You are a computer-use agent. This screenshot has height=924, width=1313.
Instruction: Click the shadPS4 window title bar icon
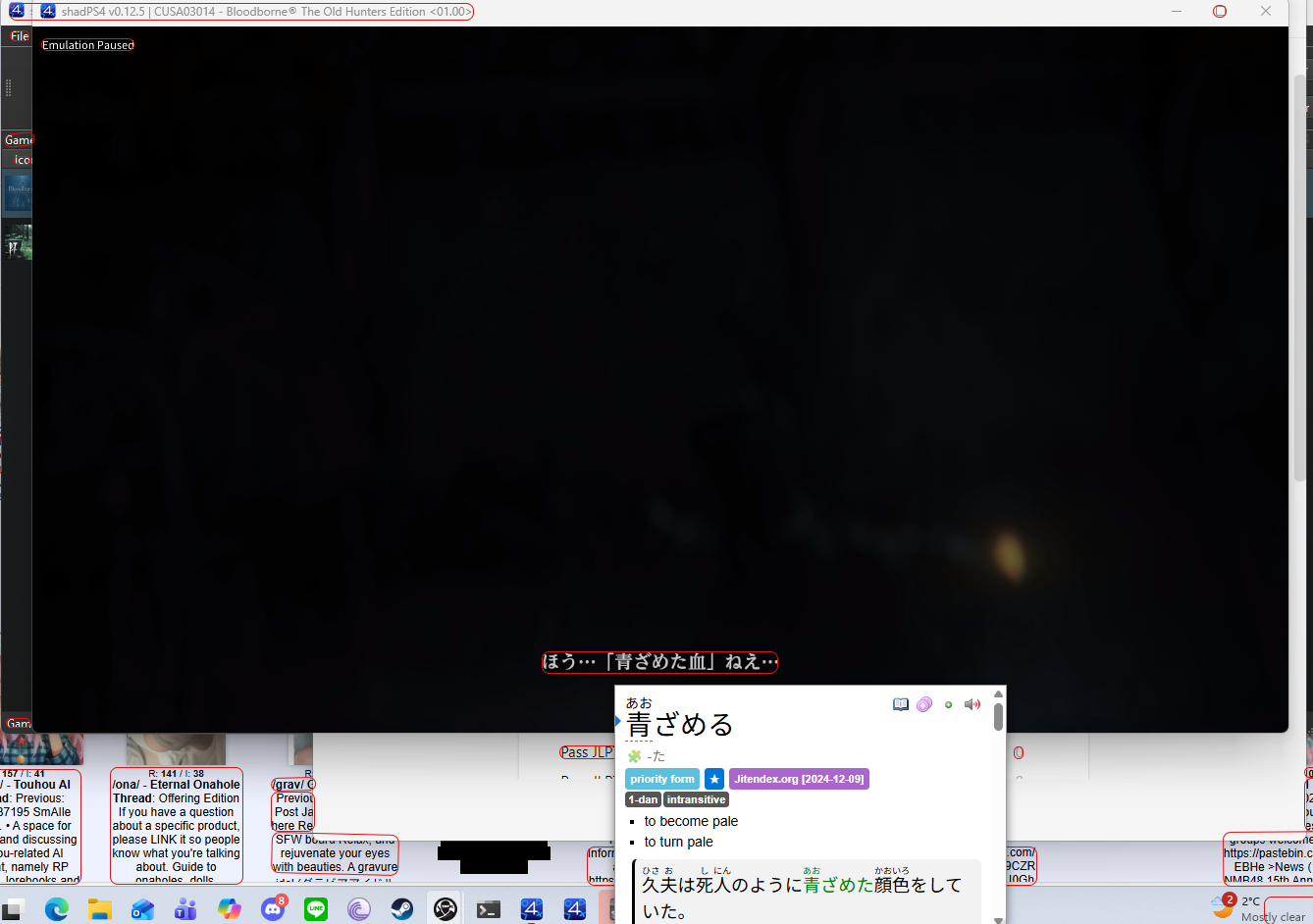tap(48, 12)
